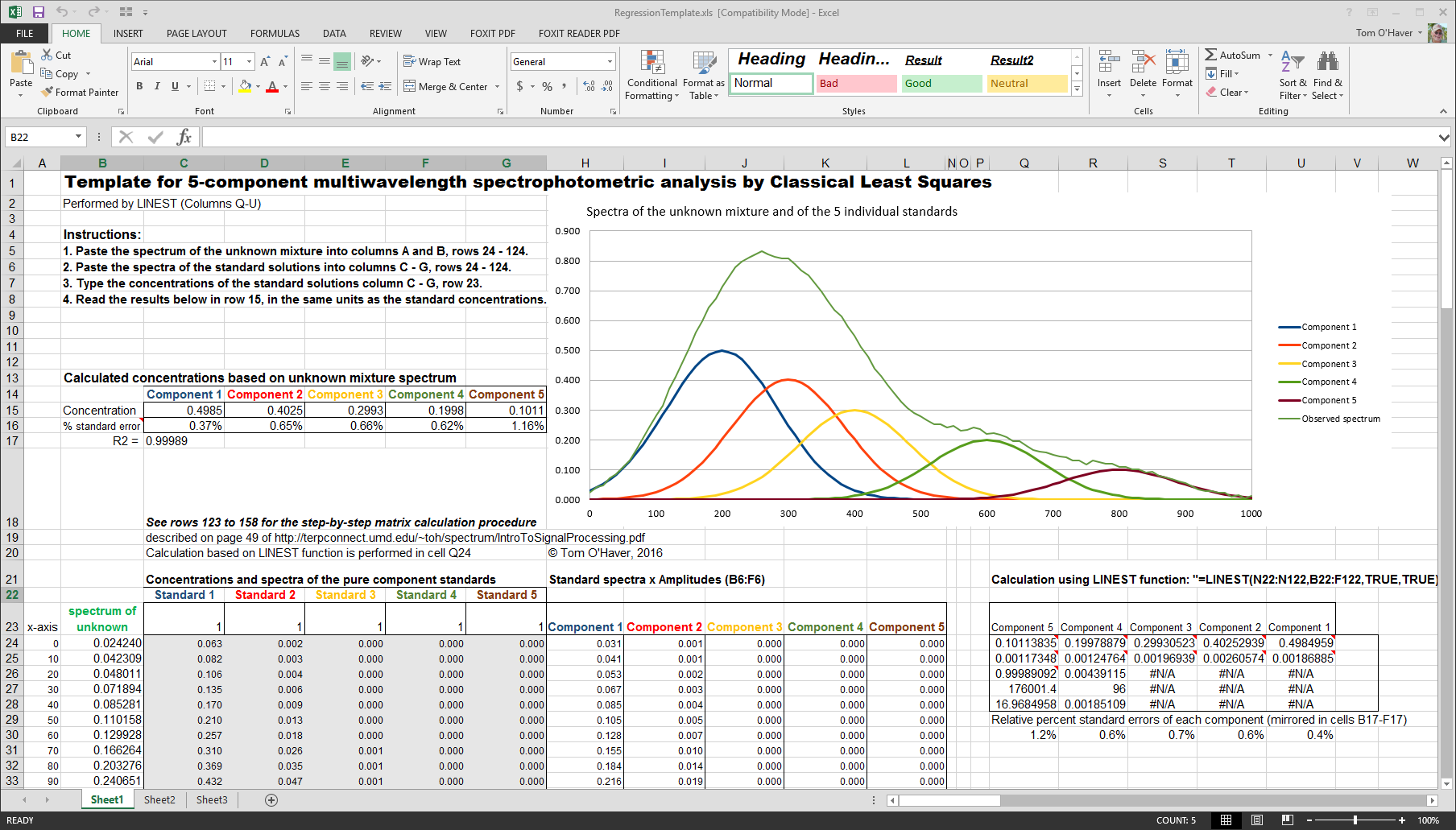The width and height of the screenshot is (1456, 830).
Task: Click the Format Painter brush icon
Action: coord(48,93)
